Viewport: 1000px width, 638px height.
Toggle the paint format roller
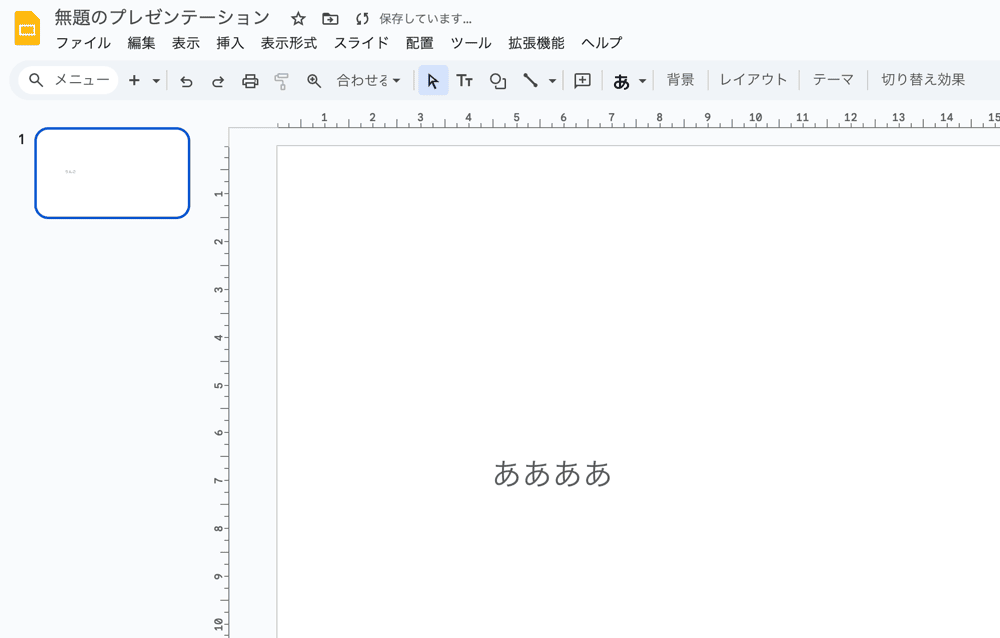click(x=282, y=81)
